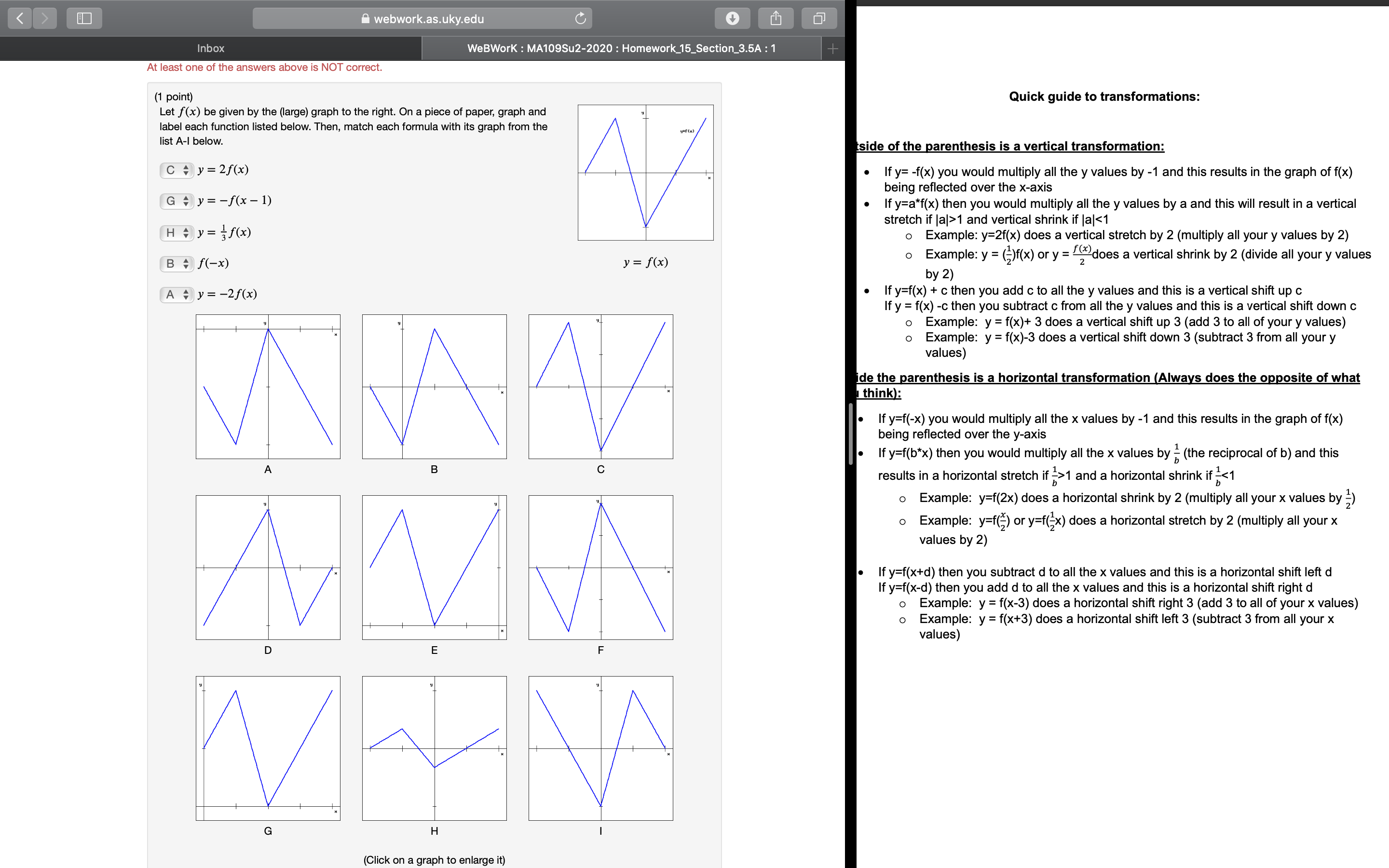This screenshot has width=1389, height=868.
Task: Click the Share icon in toolbar
Action: [776, 18]
